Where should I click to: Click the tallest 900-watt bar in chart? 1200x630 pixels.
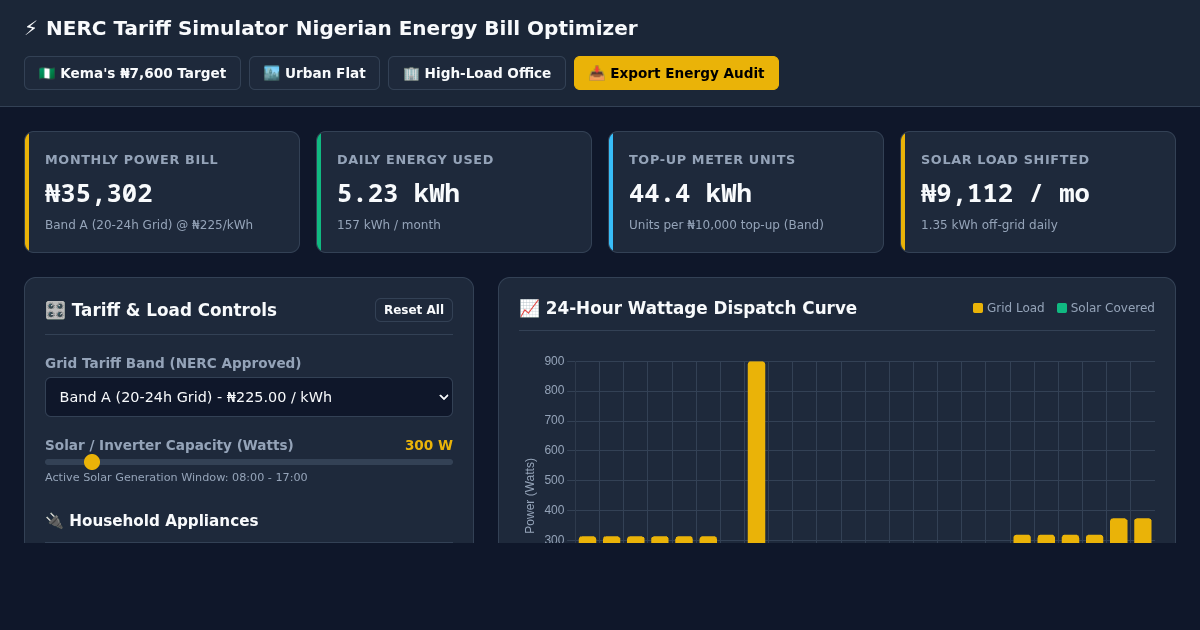coord(756,452)
